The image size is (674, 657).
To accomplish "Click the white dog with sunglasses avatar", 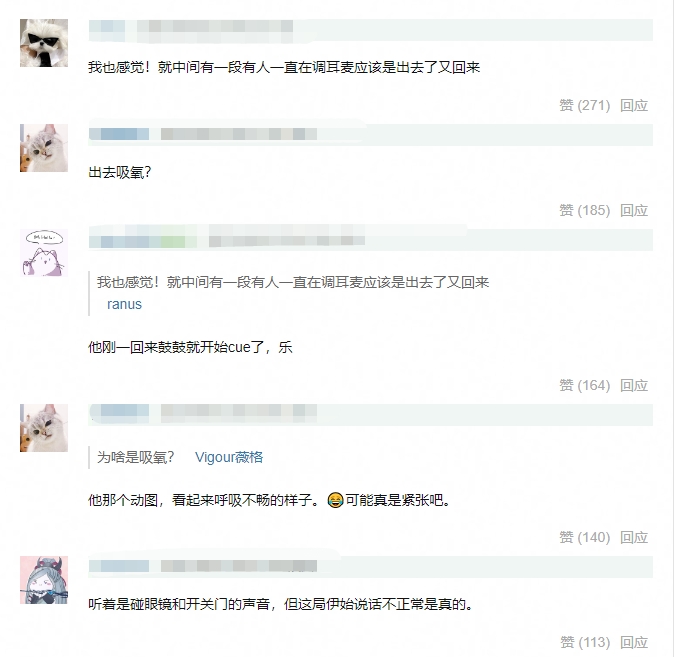I will point(44,43).
